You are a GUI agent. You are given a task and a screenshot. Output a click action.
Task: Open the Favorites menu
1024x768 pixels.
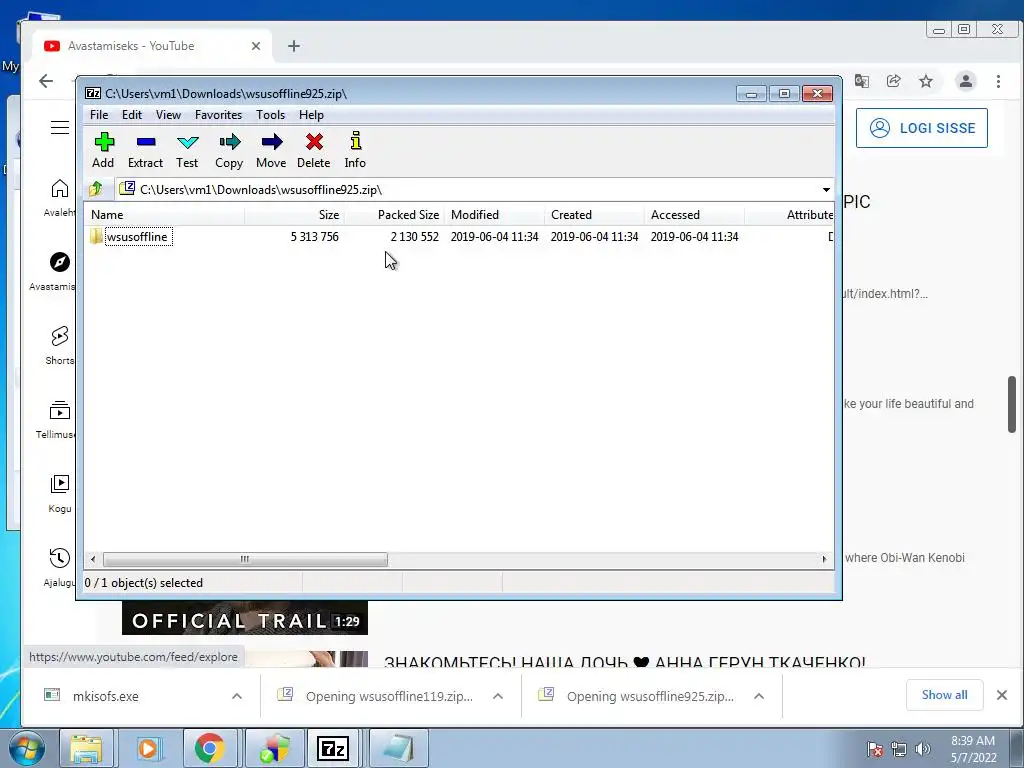(x=218, y=115)
